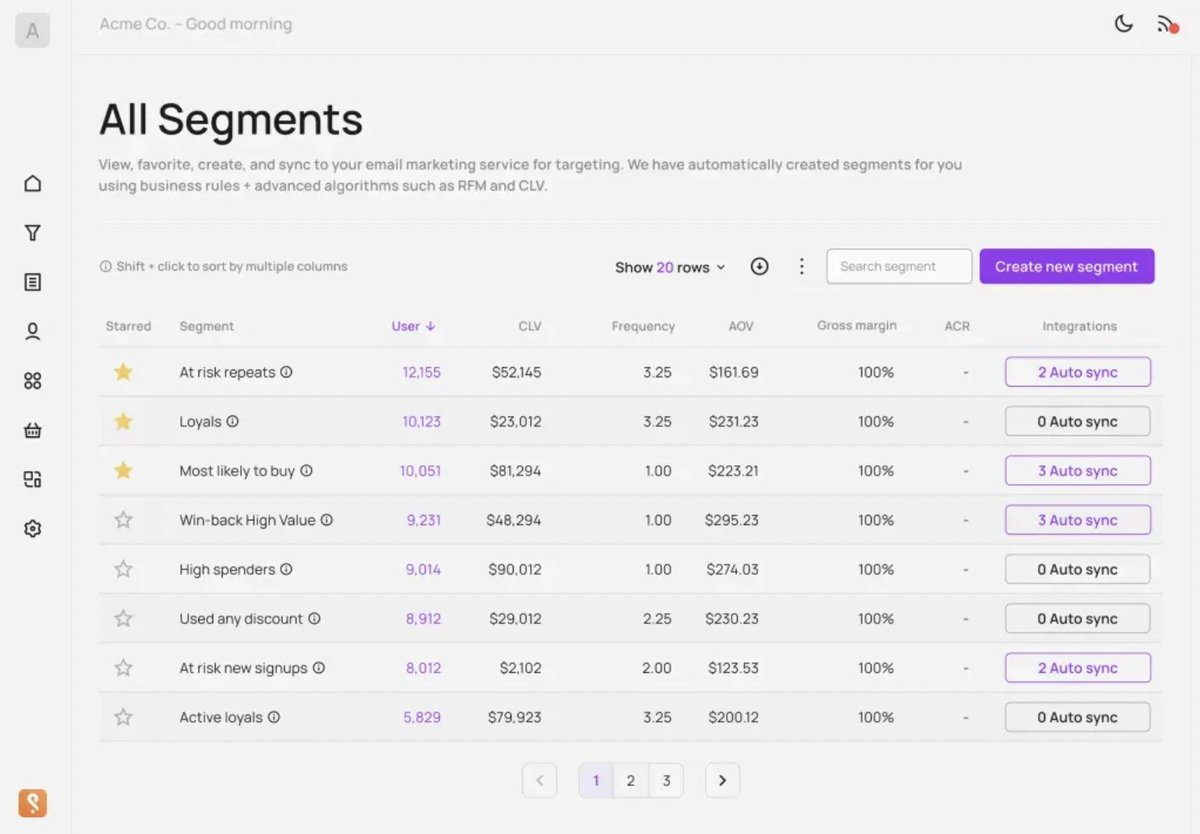Go to next page arrow
The height and width of the screenshot is (834, 1200).
(x=722, y=781)
